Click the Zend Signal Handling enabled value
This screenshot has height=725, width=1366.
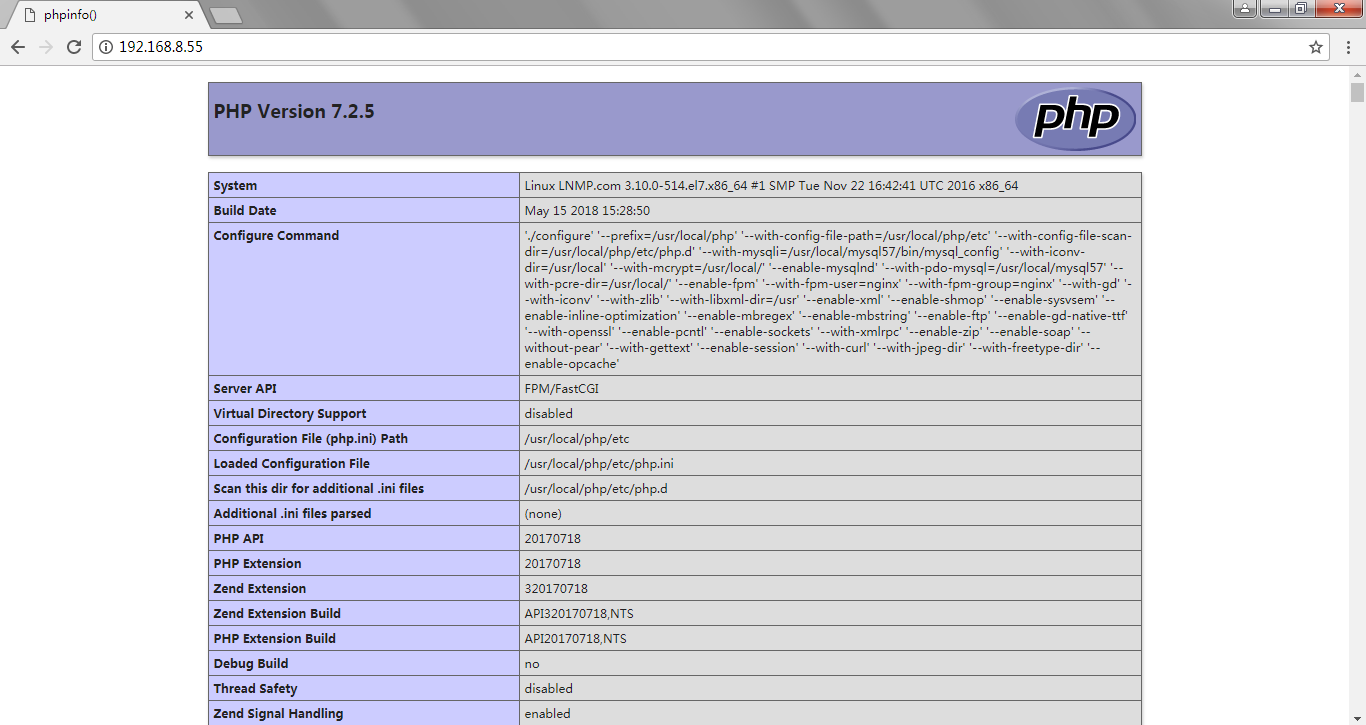pyautogui.click(x=548, y=714)
